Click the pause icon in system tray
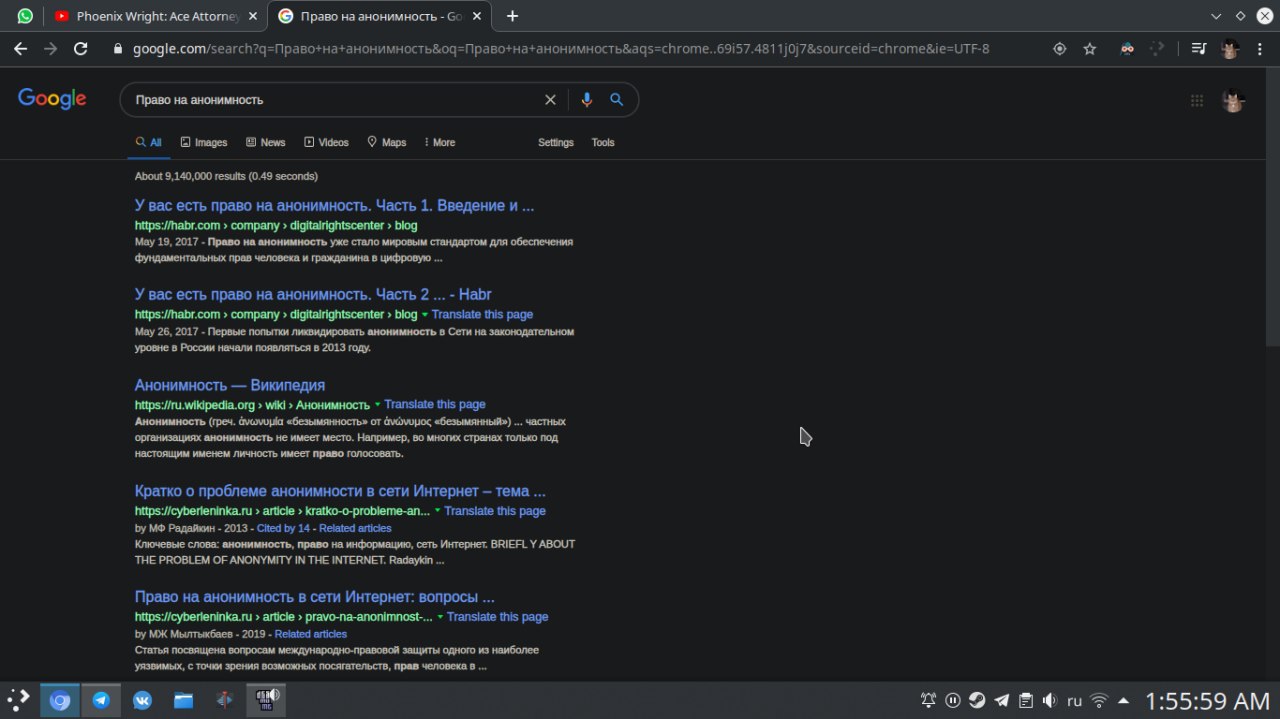This screenshot has height=719, width=1280. (953, 700)
